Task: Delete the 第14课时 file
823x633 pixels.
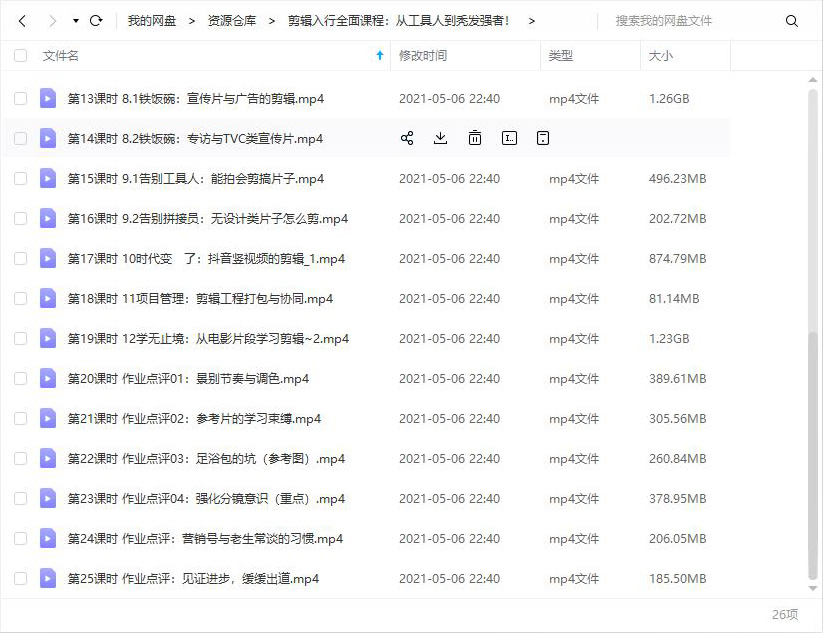Action: click(x=474, y=138)
